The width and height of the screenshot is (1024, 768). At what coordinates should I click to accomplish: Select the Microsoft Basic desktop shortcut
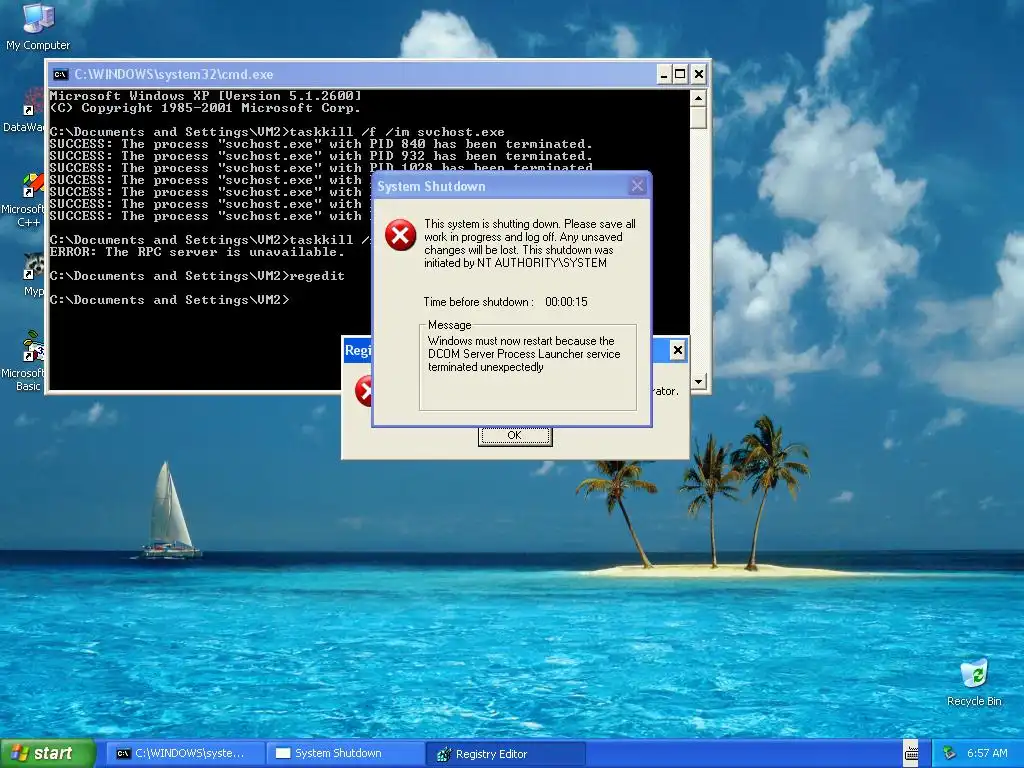[22, 361]
